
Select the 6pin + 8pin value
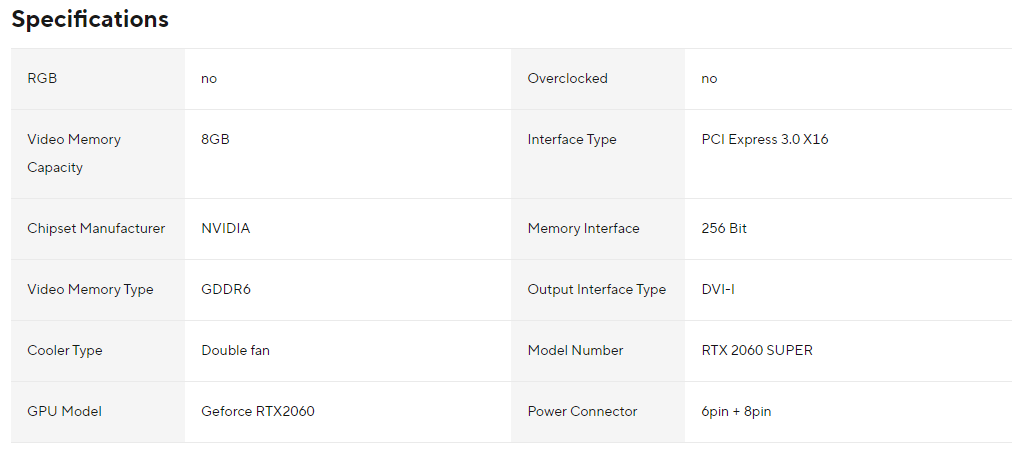point(736,412)
